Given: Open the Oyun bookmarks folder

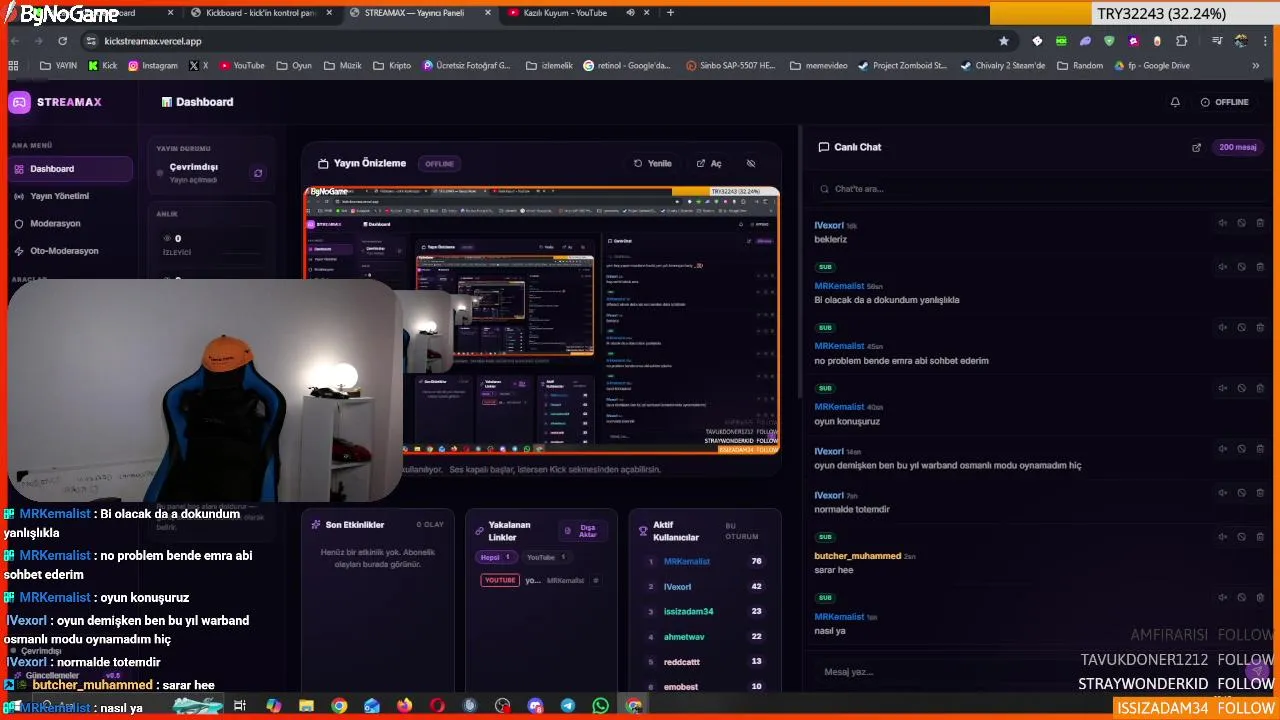Looking at the screenshot, I should pos(293,66).
